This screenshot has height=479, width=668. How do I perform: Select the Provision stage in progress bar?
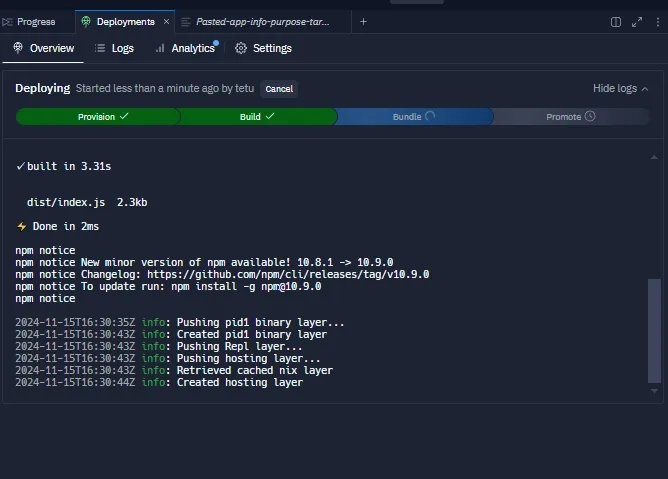pos(98,116)
